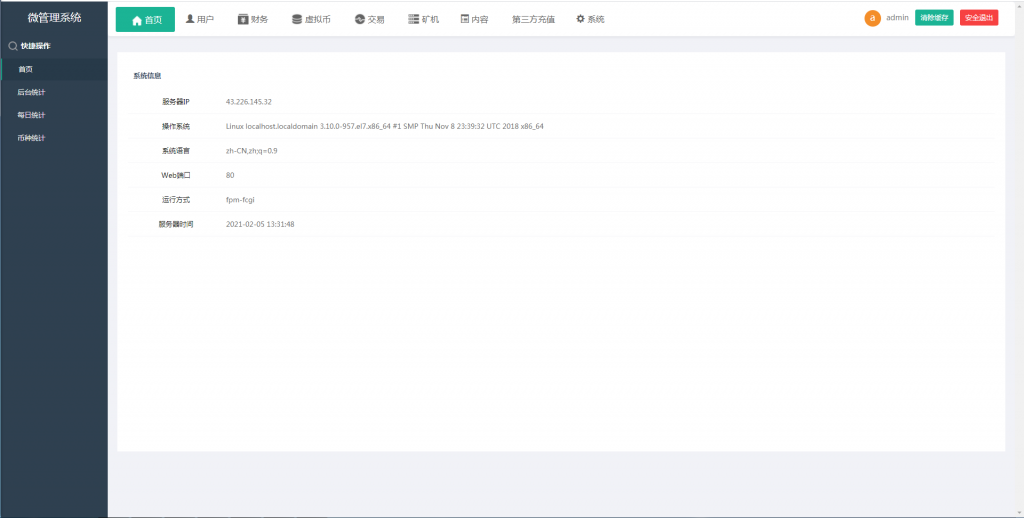Viewport: 1024px width, 518px height.
Task: Open 币种统计 in the sidebar
Action: [31, 138]
